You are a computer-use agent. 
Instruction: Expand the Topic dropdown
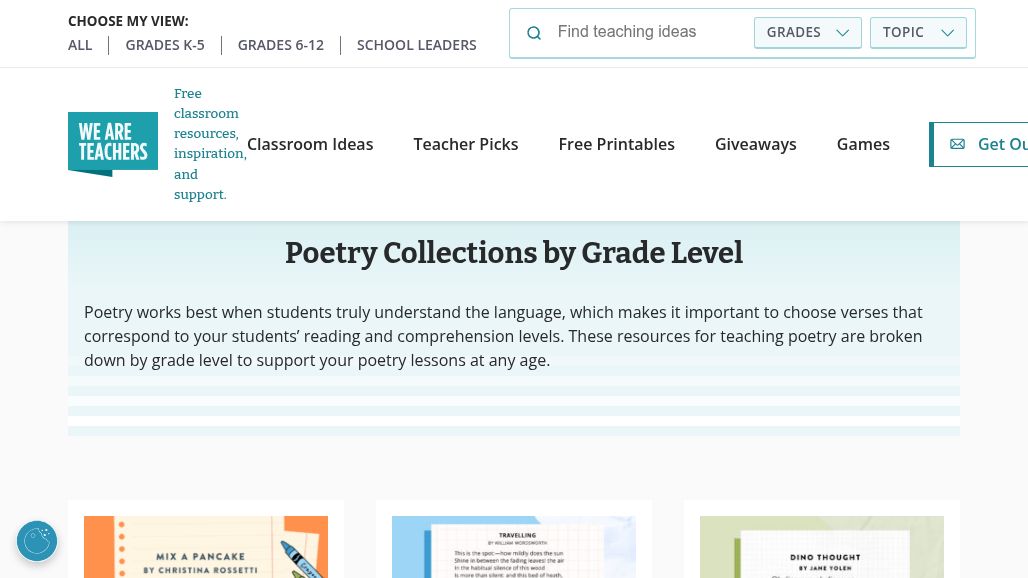pyautogui.click(x=917, y=32)
